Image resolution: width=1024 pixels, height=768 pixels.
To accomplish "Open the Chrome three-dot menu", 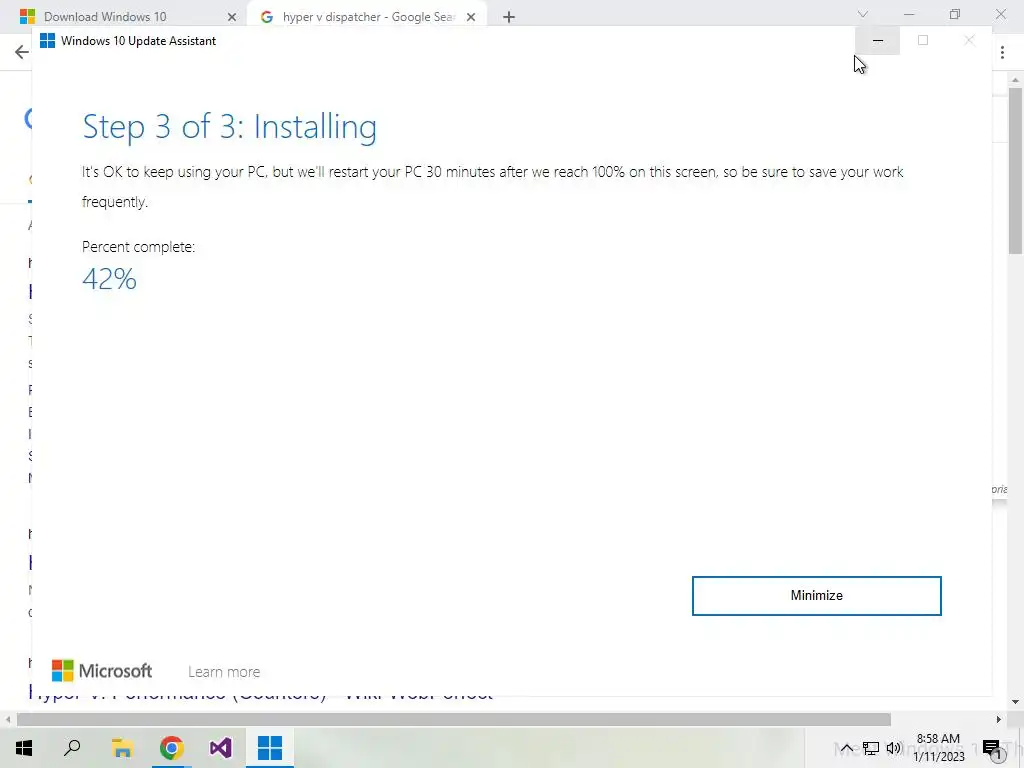I will 1002,52.
